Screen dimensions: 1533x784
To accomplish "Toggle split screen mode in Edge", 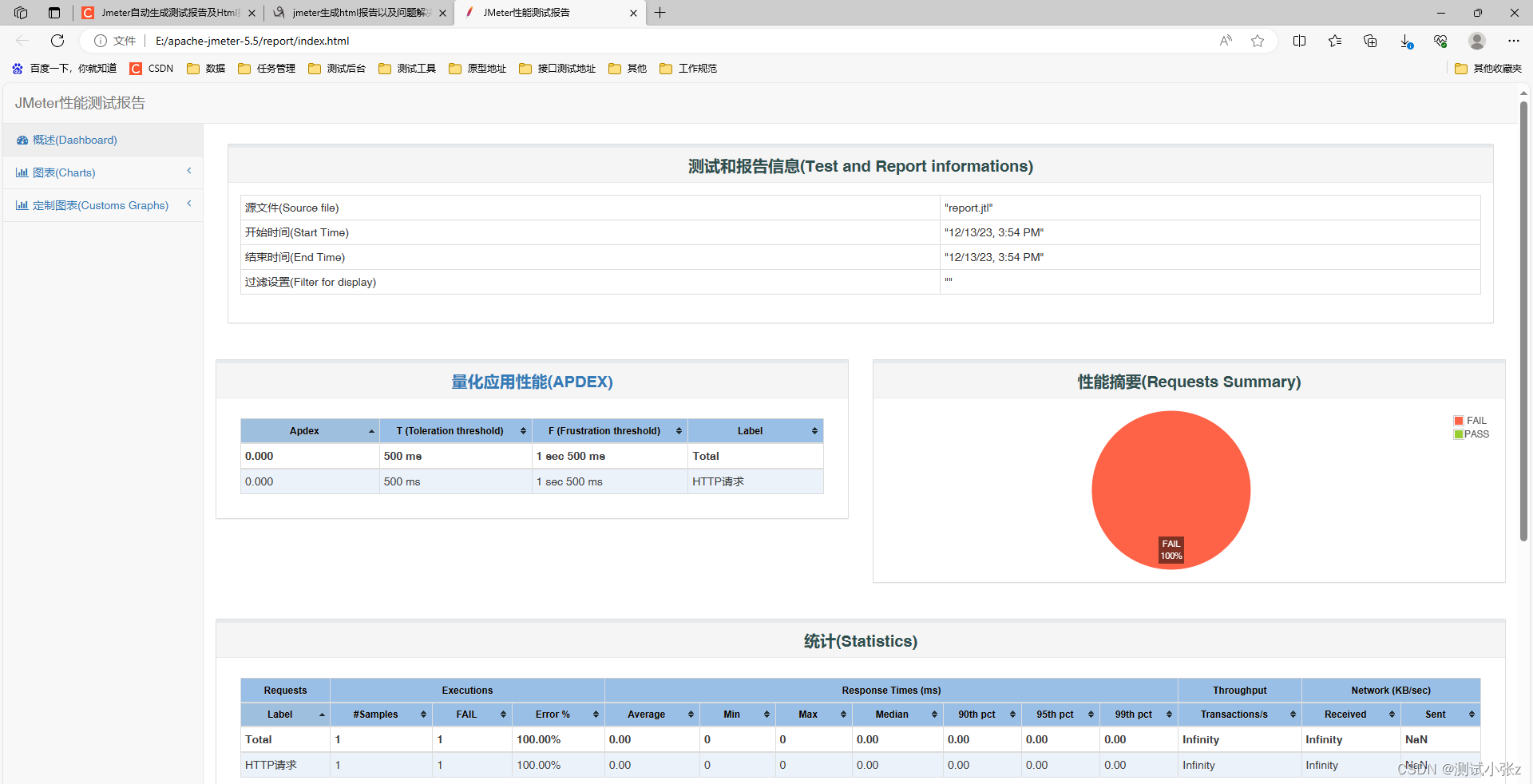I will 1300,41.
